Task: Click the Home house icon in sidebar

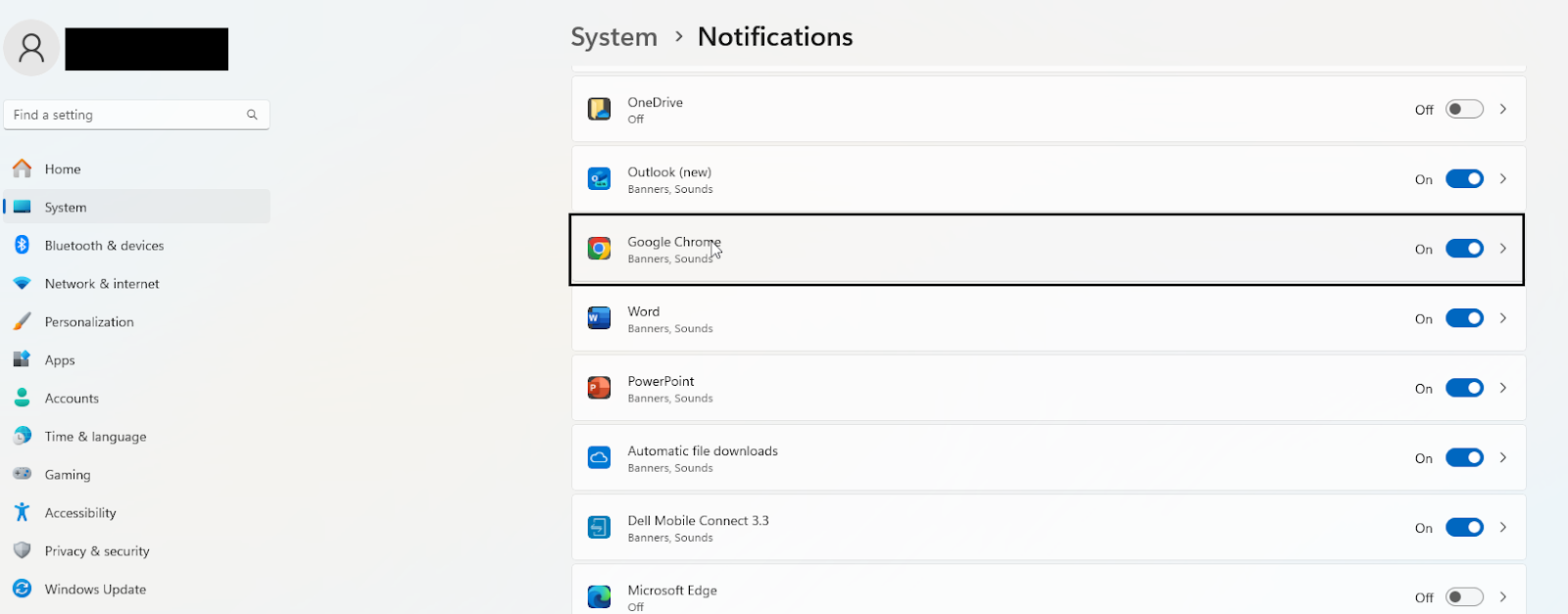Action: 22,168
